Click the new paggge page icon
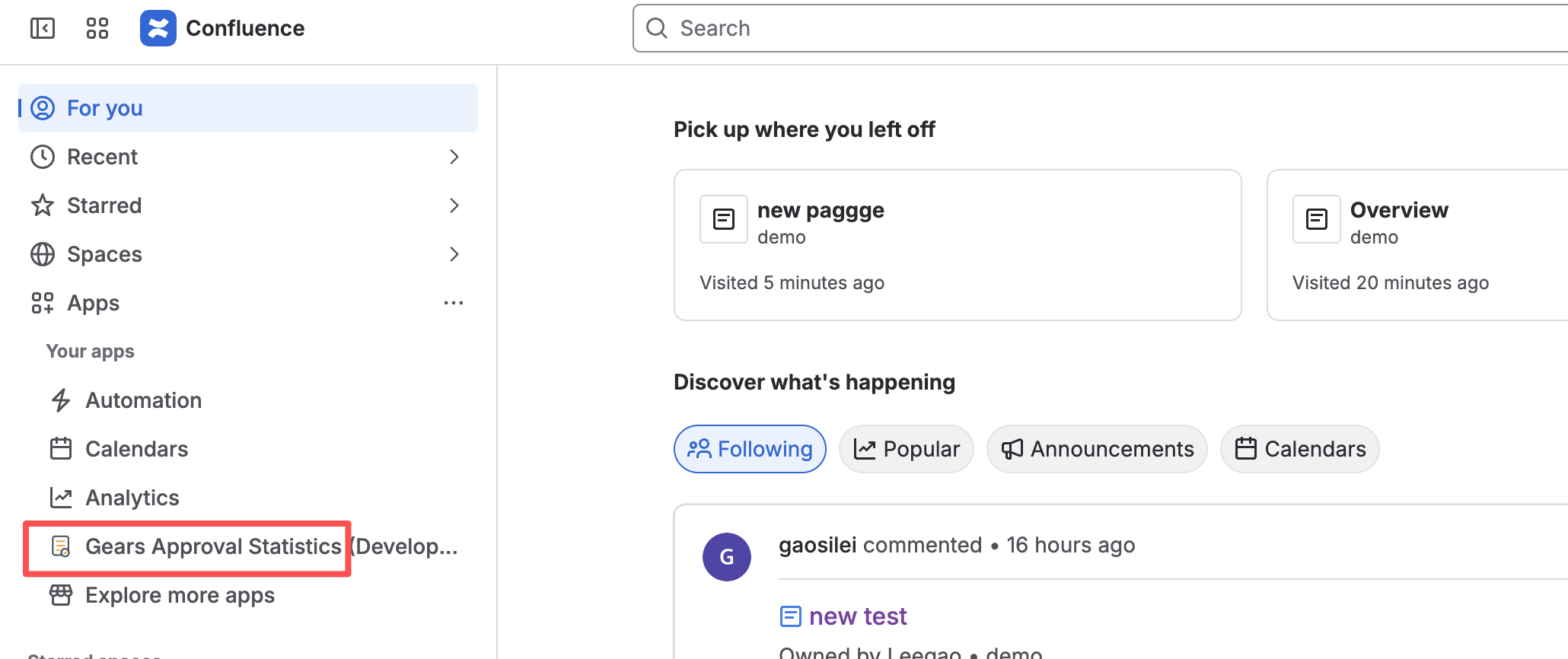The image size is (1568, 659). coord(723,219)
